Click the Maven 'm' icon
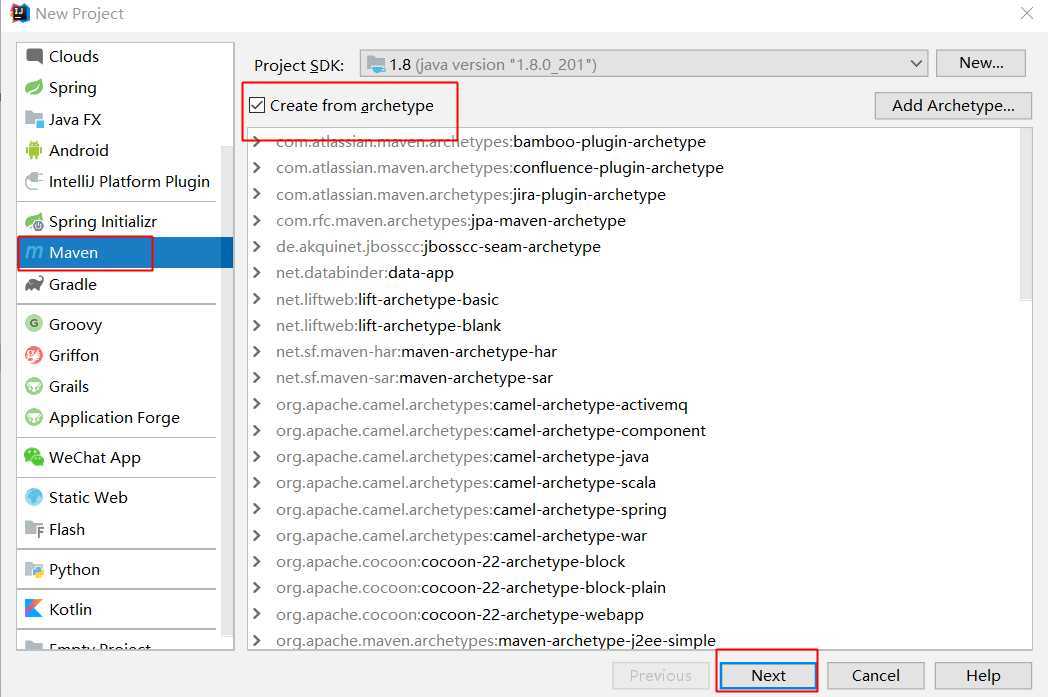 pyautogui.click(x=34, y=253)
